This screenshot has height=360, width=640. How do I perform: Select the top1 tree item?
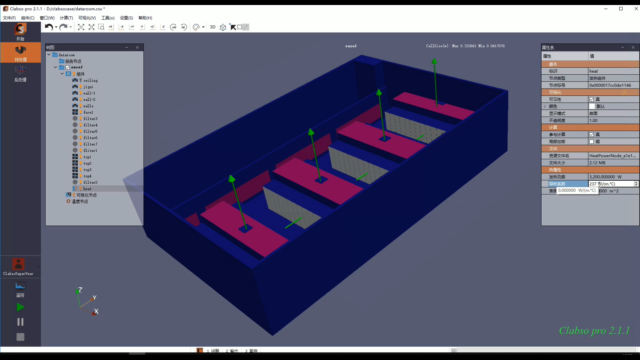pyautogui.click(x=87, y=157)
